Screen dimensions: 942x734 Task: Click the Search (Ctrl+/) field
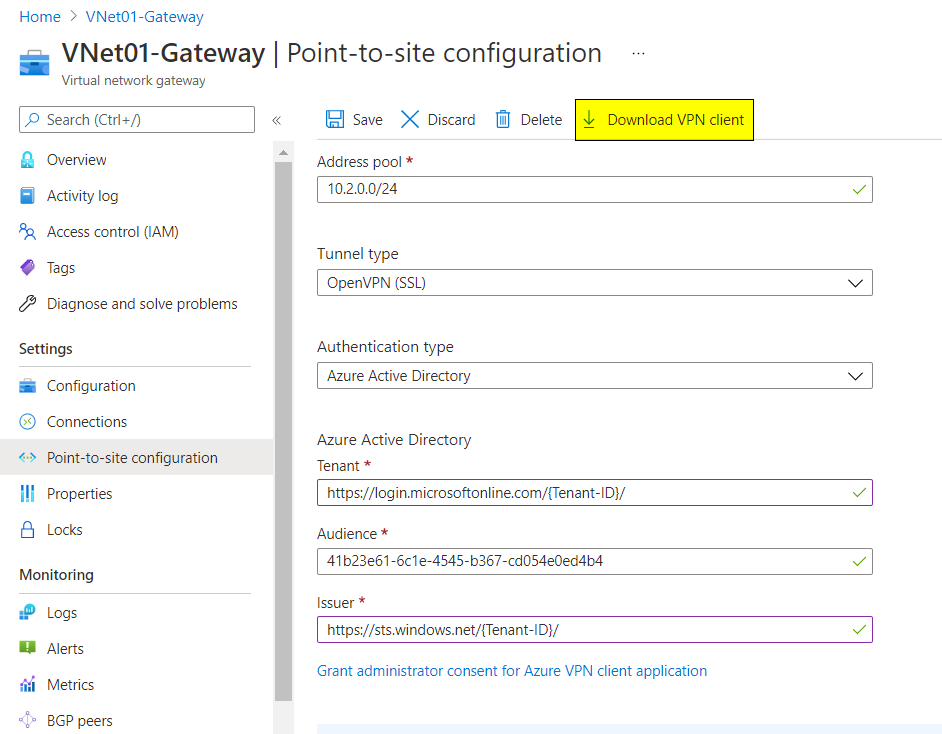(137, 120)
